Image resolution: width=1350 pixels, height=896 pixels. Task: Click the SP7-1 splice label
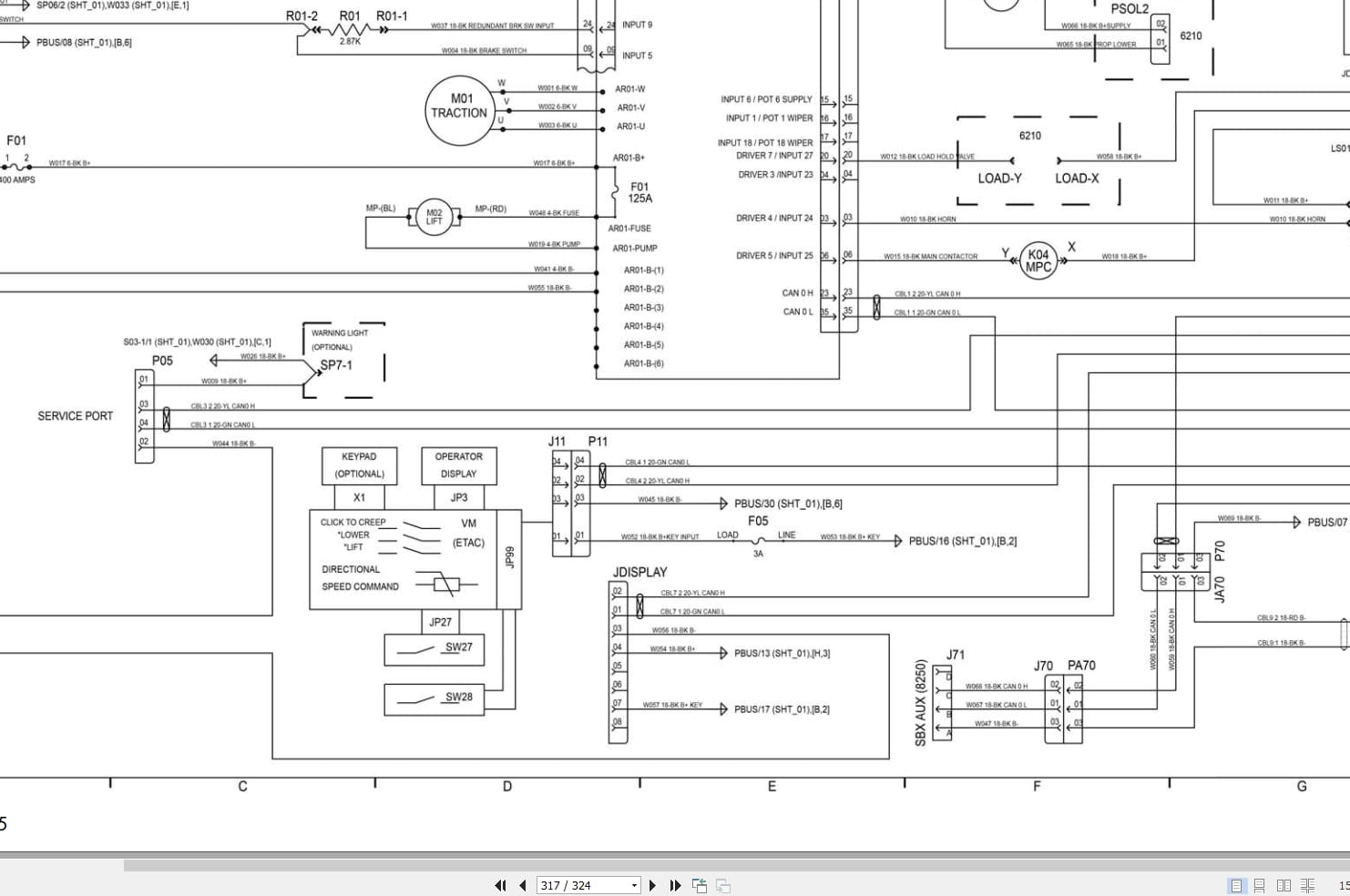tap(336, 365)
